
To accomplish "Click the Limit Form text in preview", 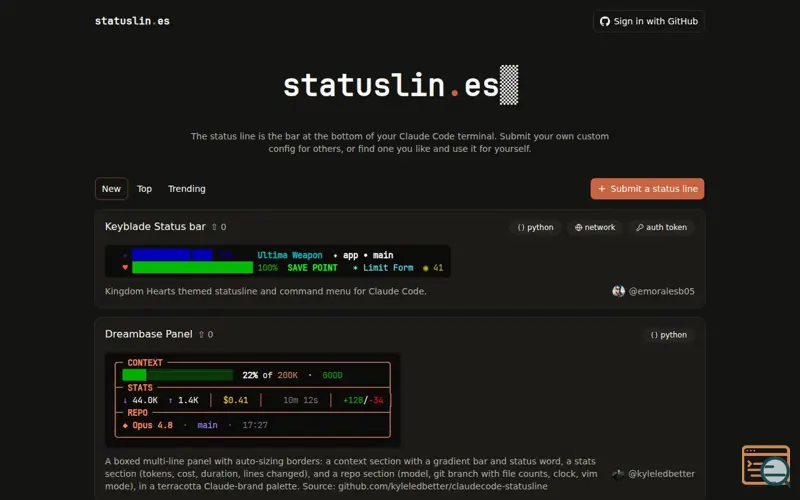I will (388, 267).
